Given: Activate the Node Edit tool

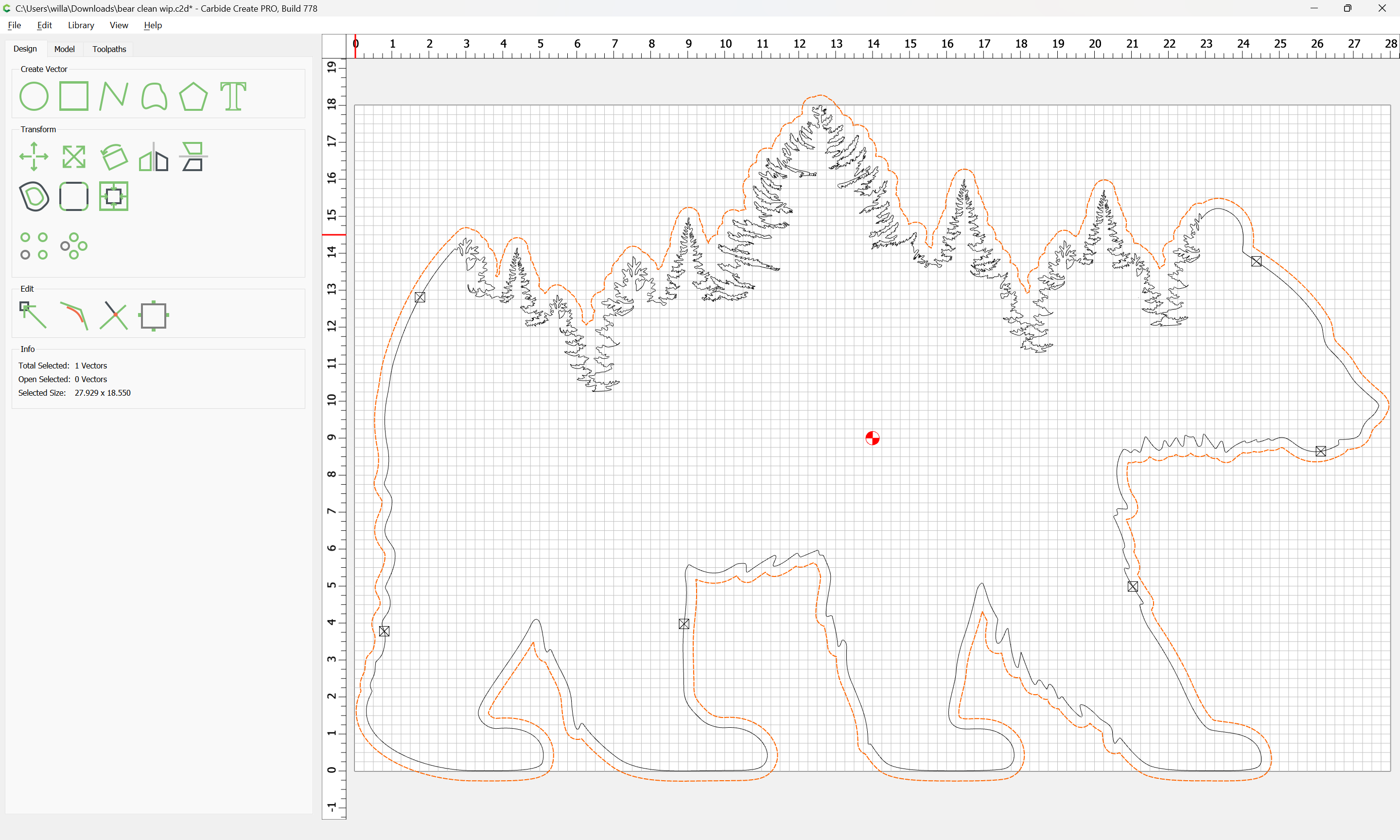Looking at the screenshot, I should point(34,316).
